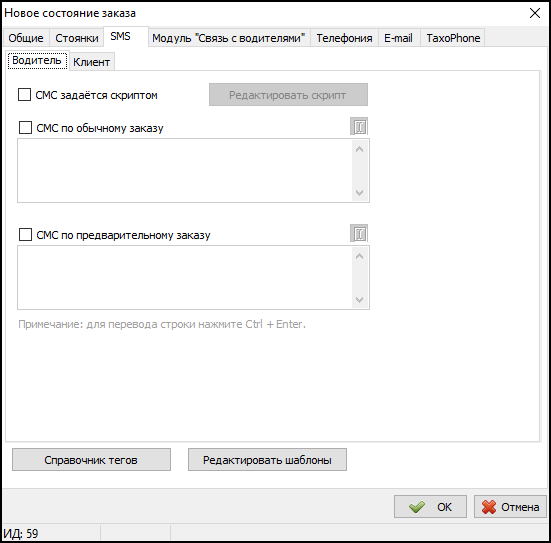Click up arrow of regular order SMS scrollbar

click(x=359, y=149)
